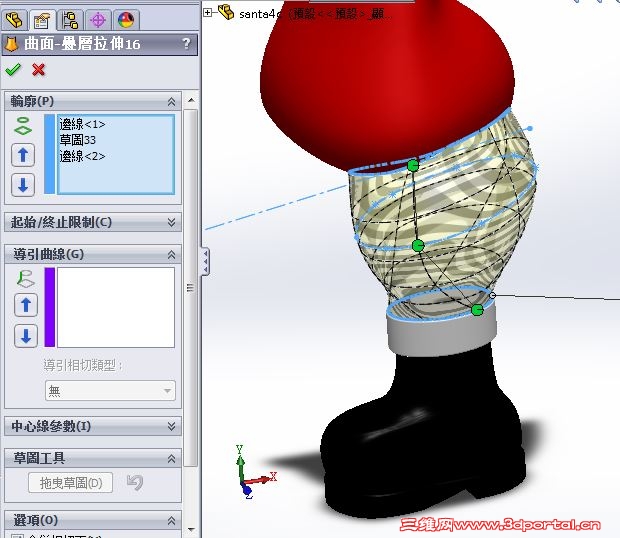Collapse the panel using the splitter arrows
This screenshot has width=620, height=538.
[x=206, y=261]
